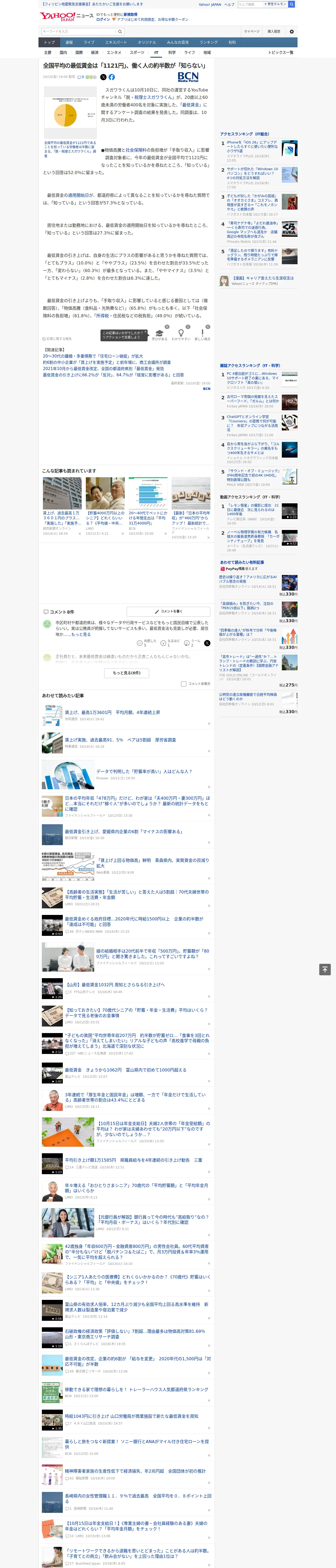Open the トピックス一覧 link
This screenshot has height=1568, width=336.
click(x=281, y=52)
